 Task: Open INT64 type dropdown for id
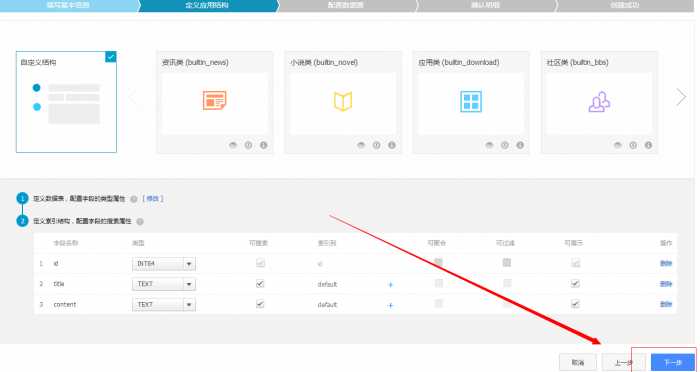coord(164,264)
